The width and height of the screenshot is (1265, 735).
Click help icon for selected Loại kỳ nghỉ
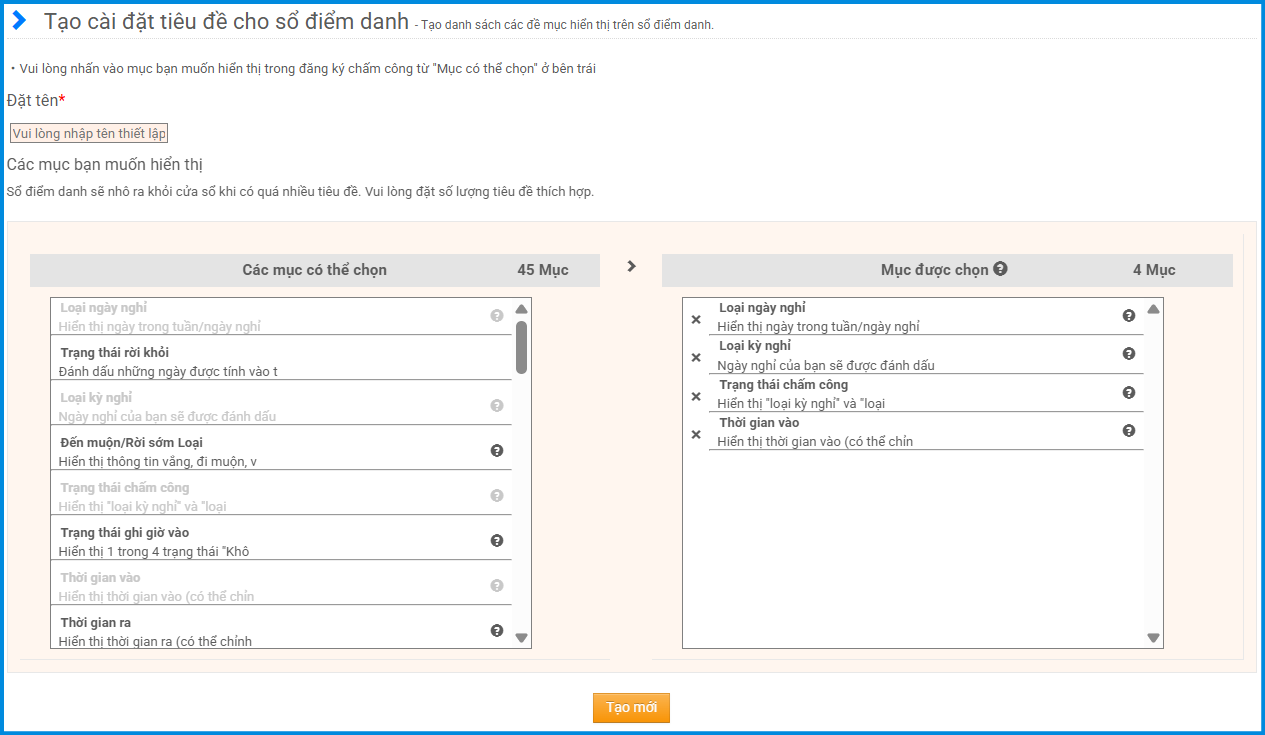coord(1129,354)
